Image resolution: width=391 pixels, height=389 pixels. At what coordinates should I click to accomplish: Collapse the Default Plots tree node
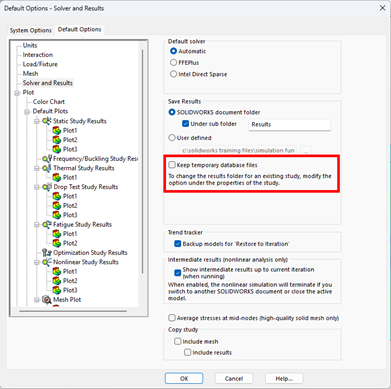pos(27,112)
